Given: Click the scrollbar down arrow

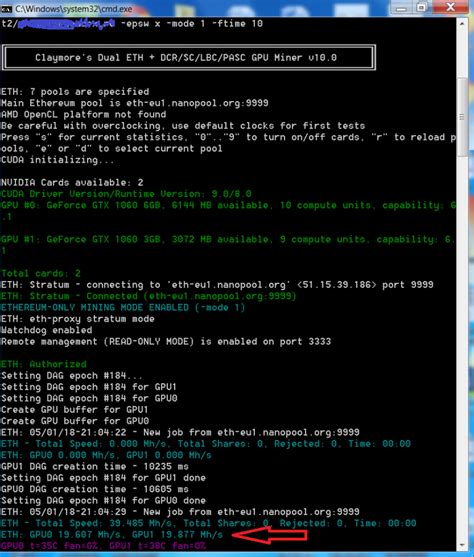Looking at the screenshot, I should [462, 545].
